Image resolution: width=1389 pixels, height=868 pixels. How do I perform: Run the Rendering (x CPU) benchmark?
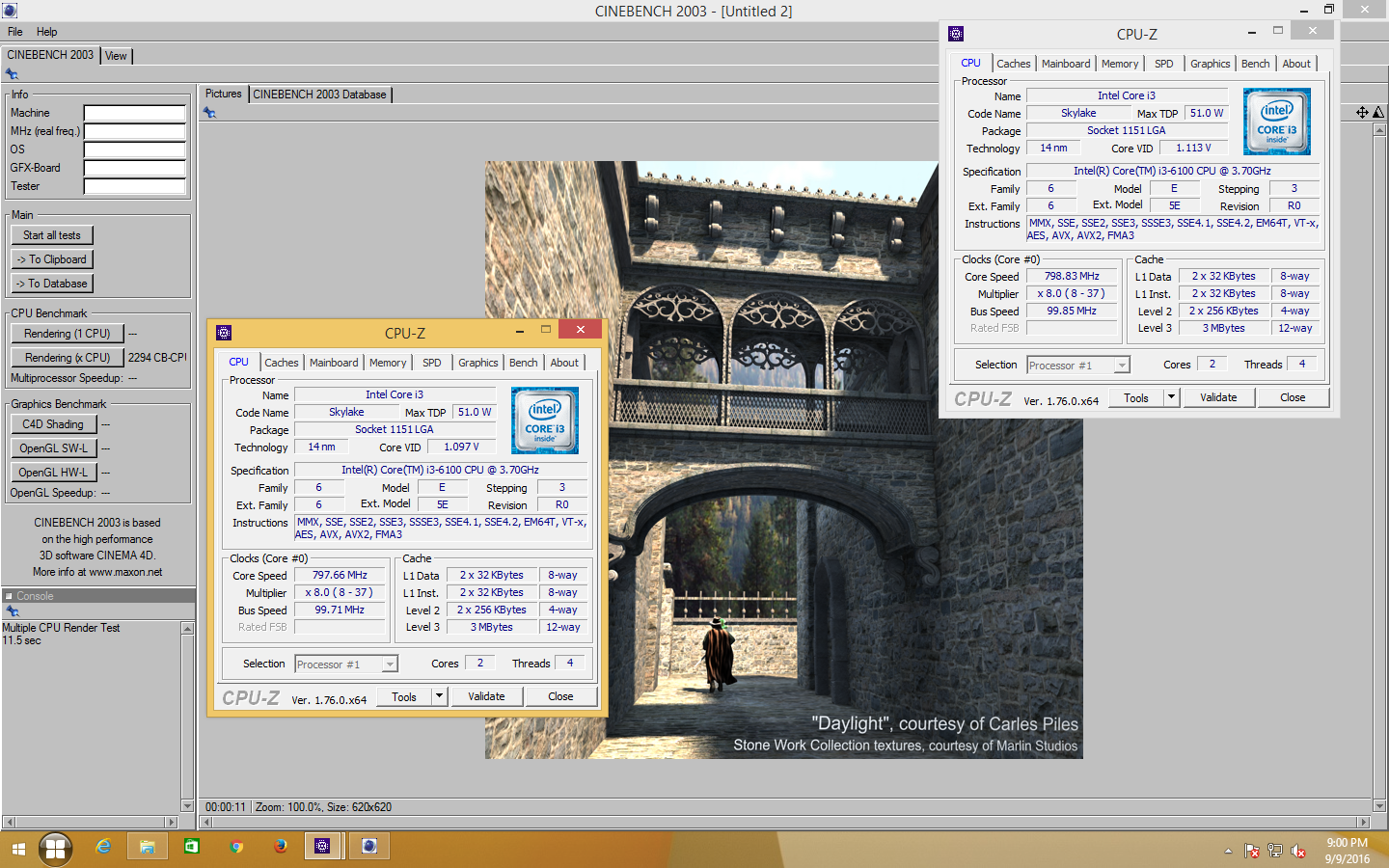[68, 358]
